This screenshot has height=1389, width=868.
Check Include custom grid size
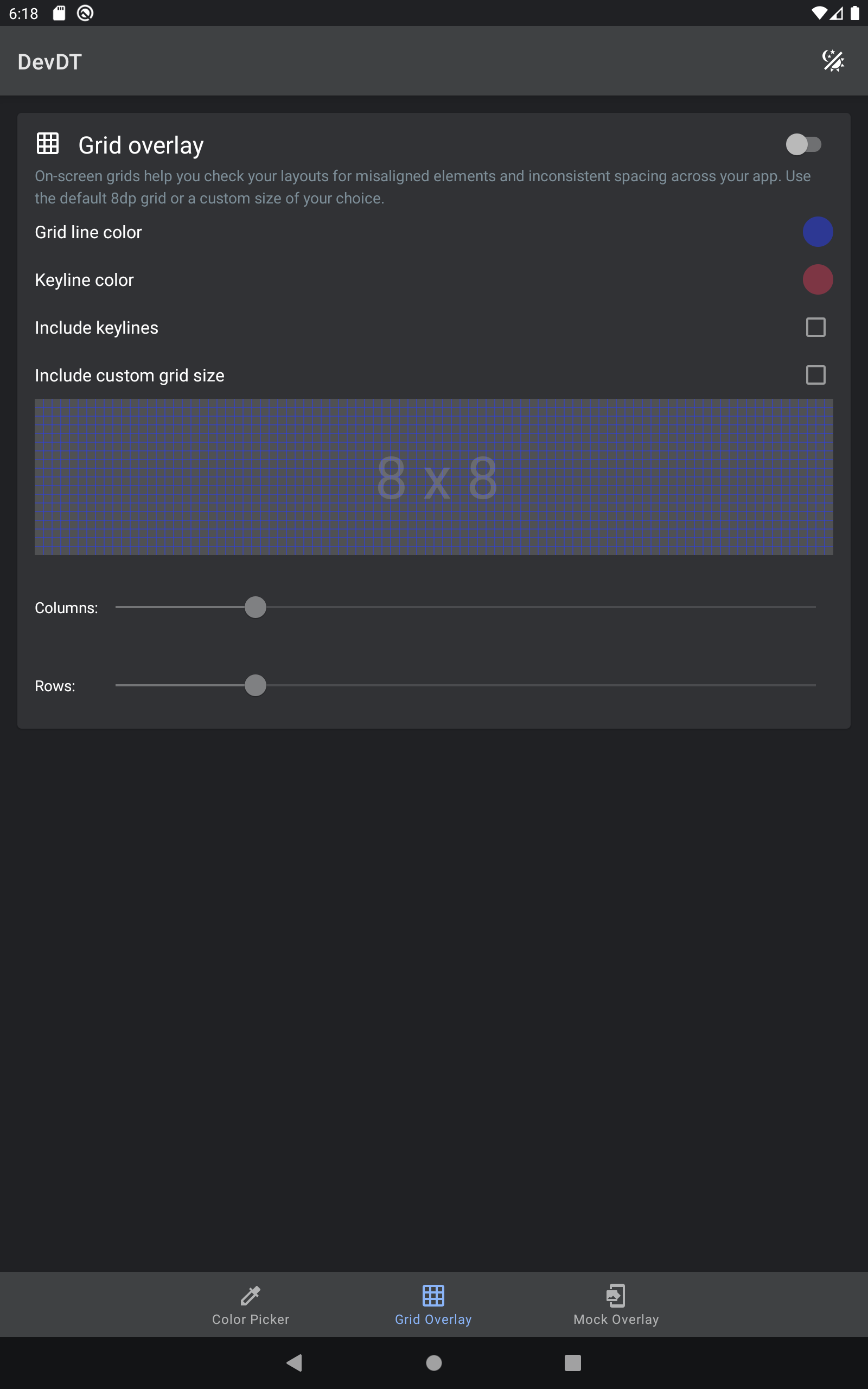815,375
